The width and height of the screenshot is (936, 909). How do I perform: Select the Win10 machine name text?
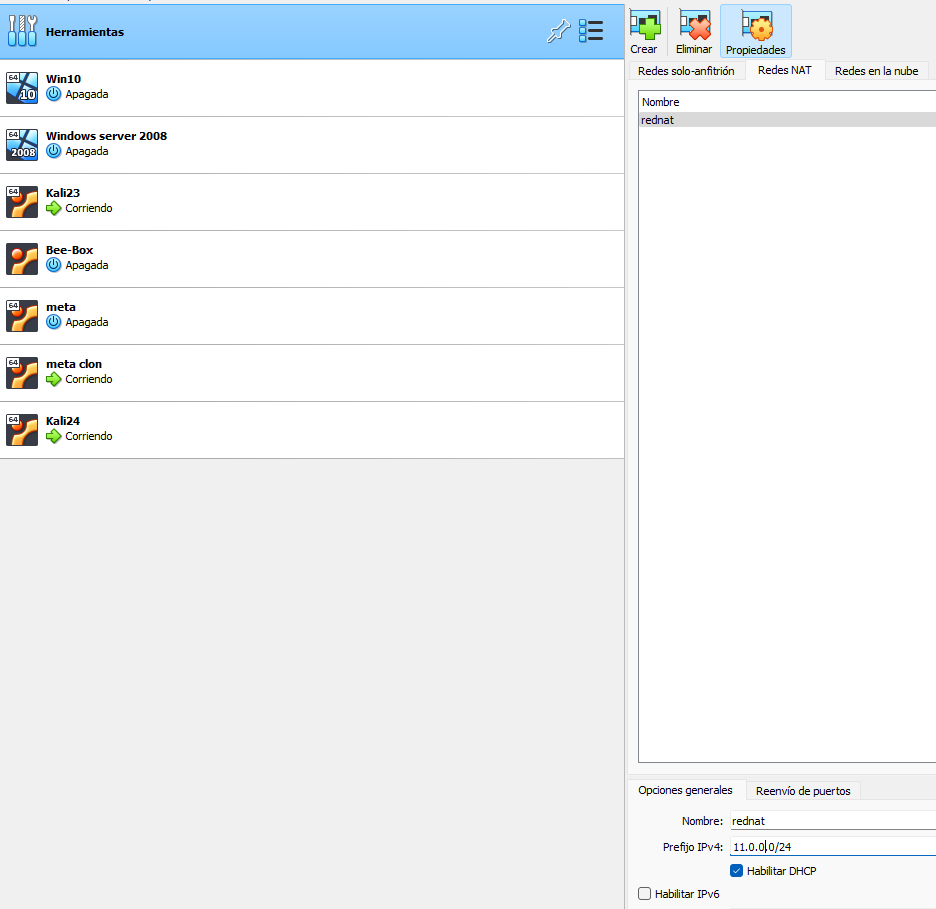pos(63,79)
